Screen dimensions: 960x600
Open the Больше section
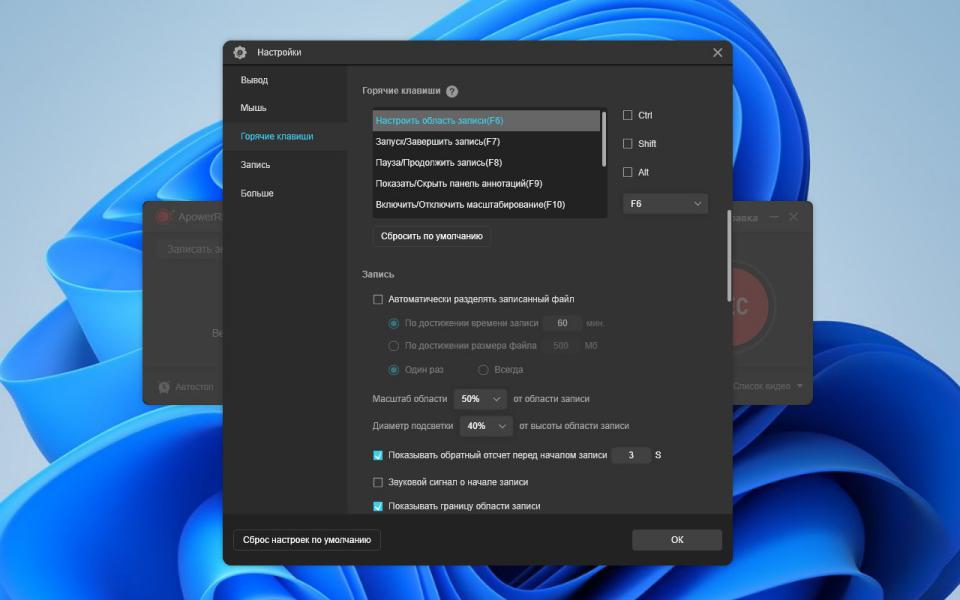(x=257, y=193)
